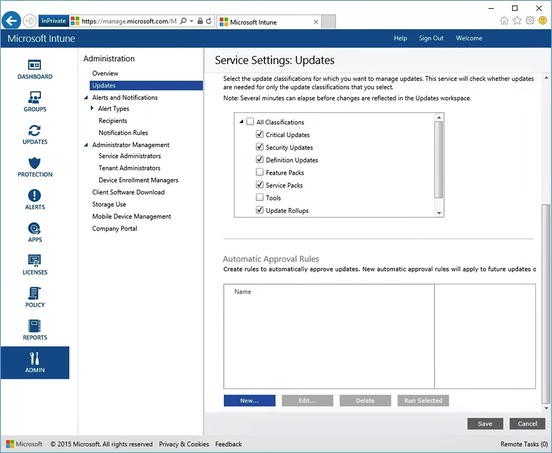Collapse the Alerts and Notifications tree node
The image size is (552, 453).
[86, 97]
